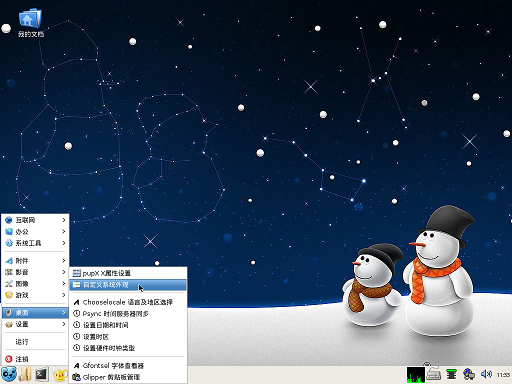Image resolution: width=512 pixels, height=384 pixels.
Task: Select pupX X属性设置 menu entry
Action: point(128,273)
